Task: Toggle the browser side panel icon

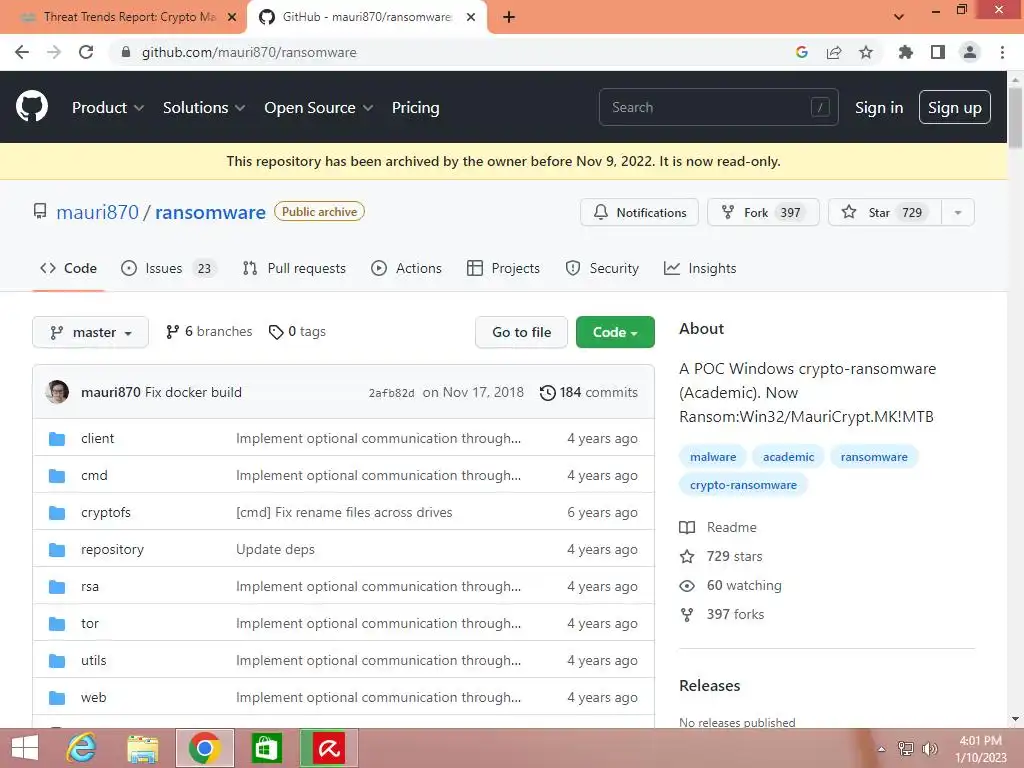Action: click(x=938, y=52)
